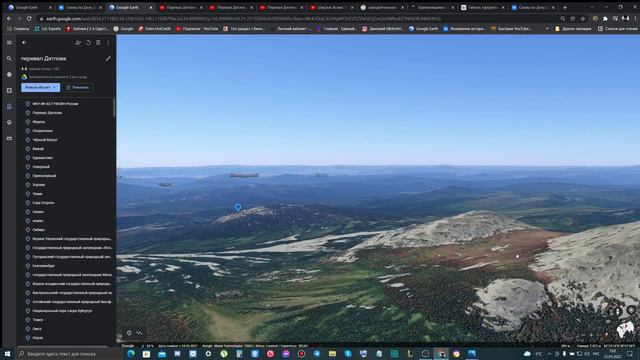Open the Сервисы bookmarks shortcut
Image resolution: width=640 pixels, height=360 pixels.
[x=18, y=29]
